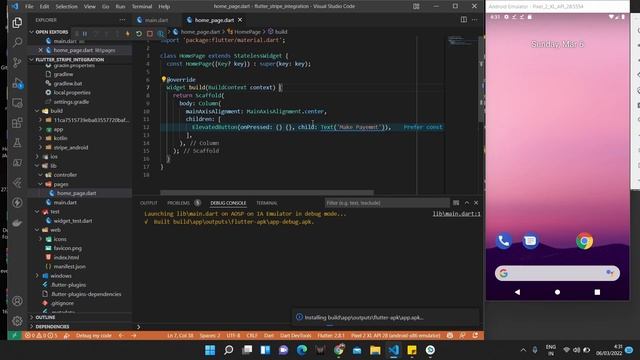Close the bottom panel

[476, 203]
